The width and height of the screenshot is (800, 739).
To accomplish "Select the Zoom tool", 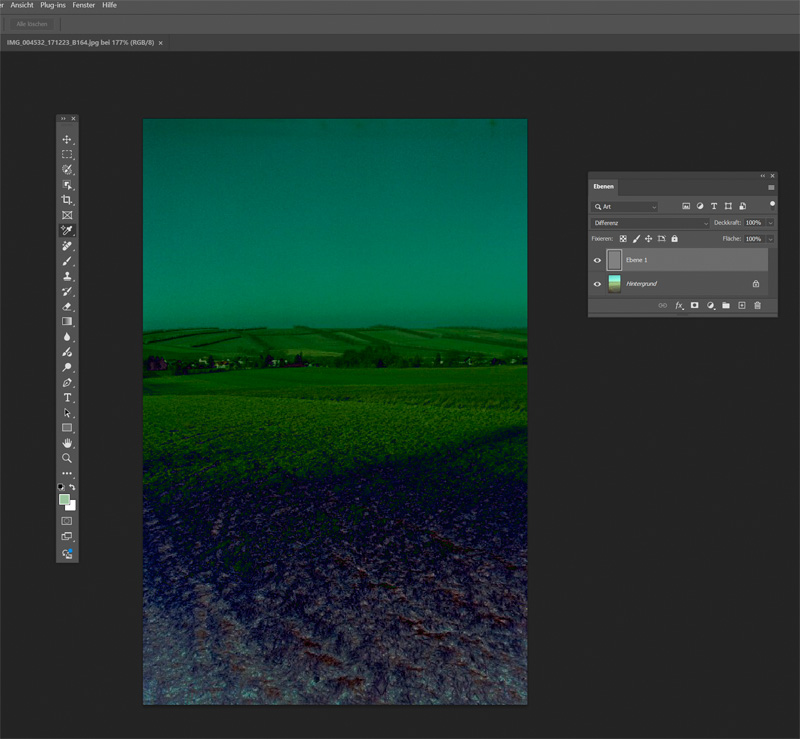I will pos(67,458).
